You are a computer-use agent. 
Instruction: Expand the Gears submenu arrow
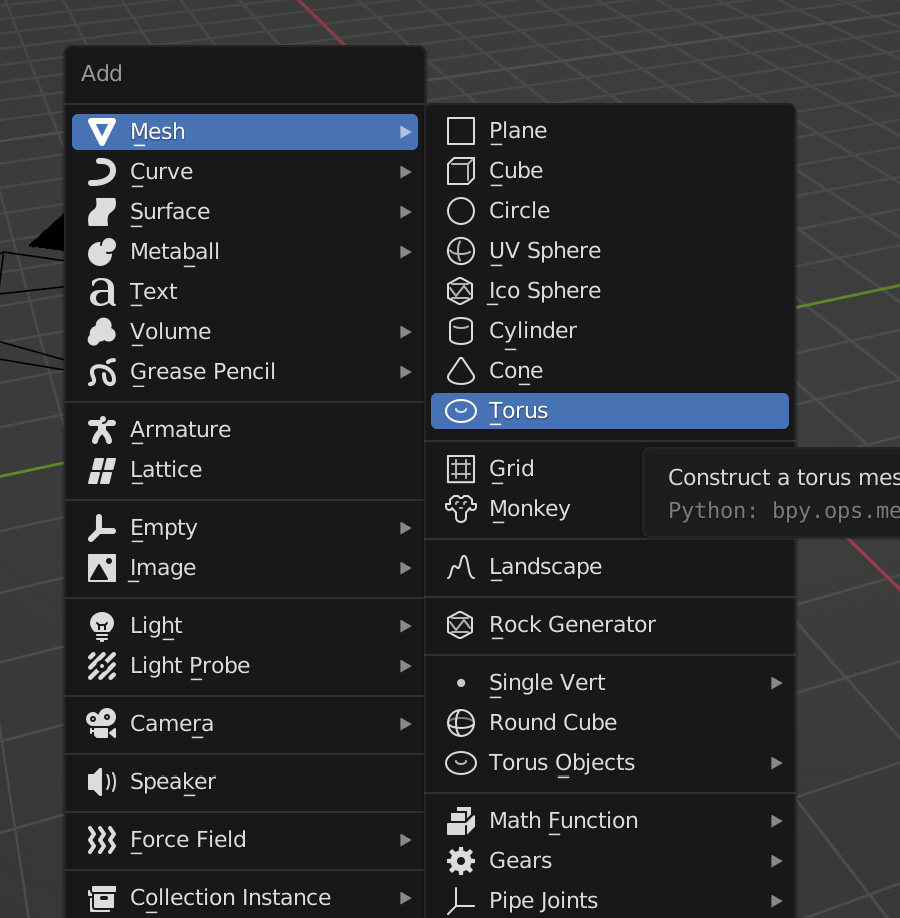(x=776, y=861)
